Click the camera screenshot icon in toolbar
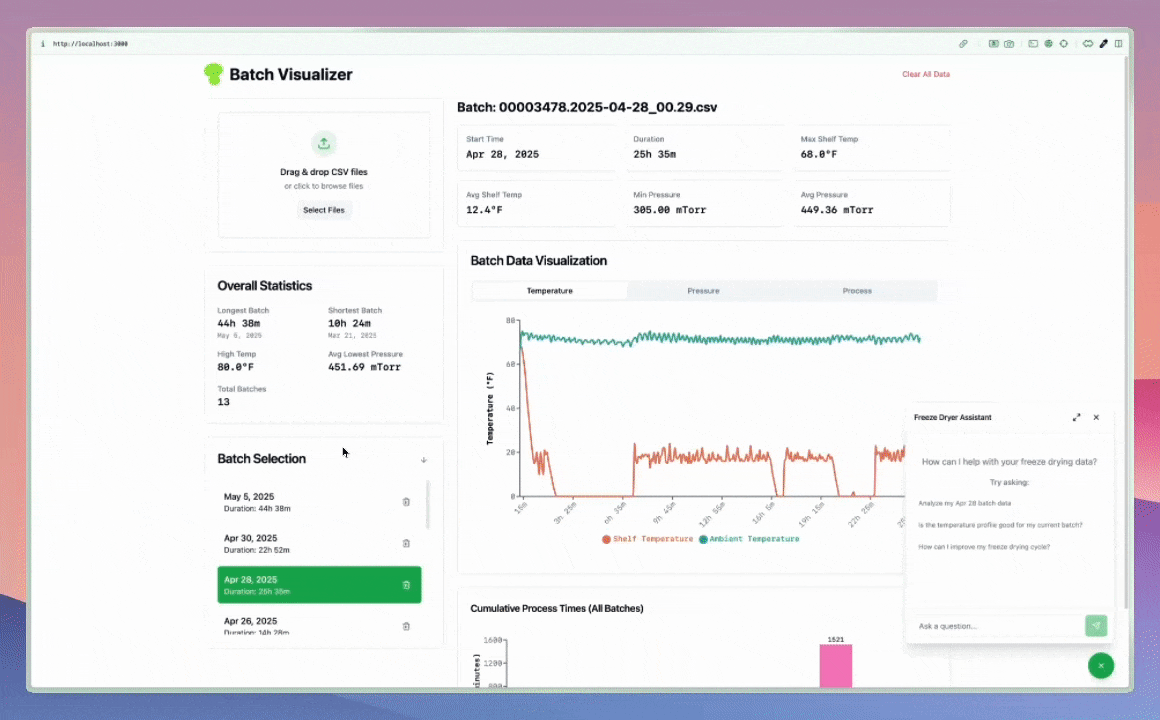The image size is (1160, 720). coord(1009,44)
